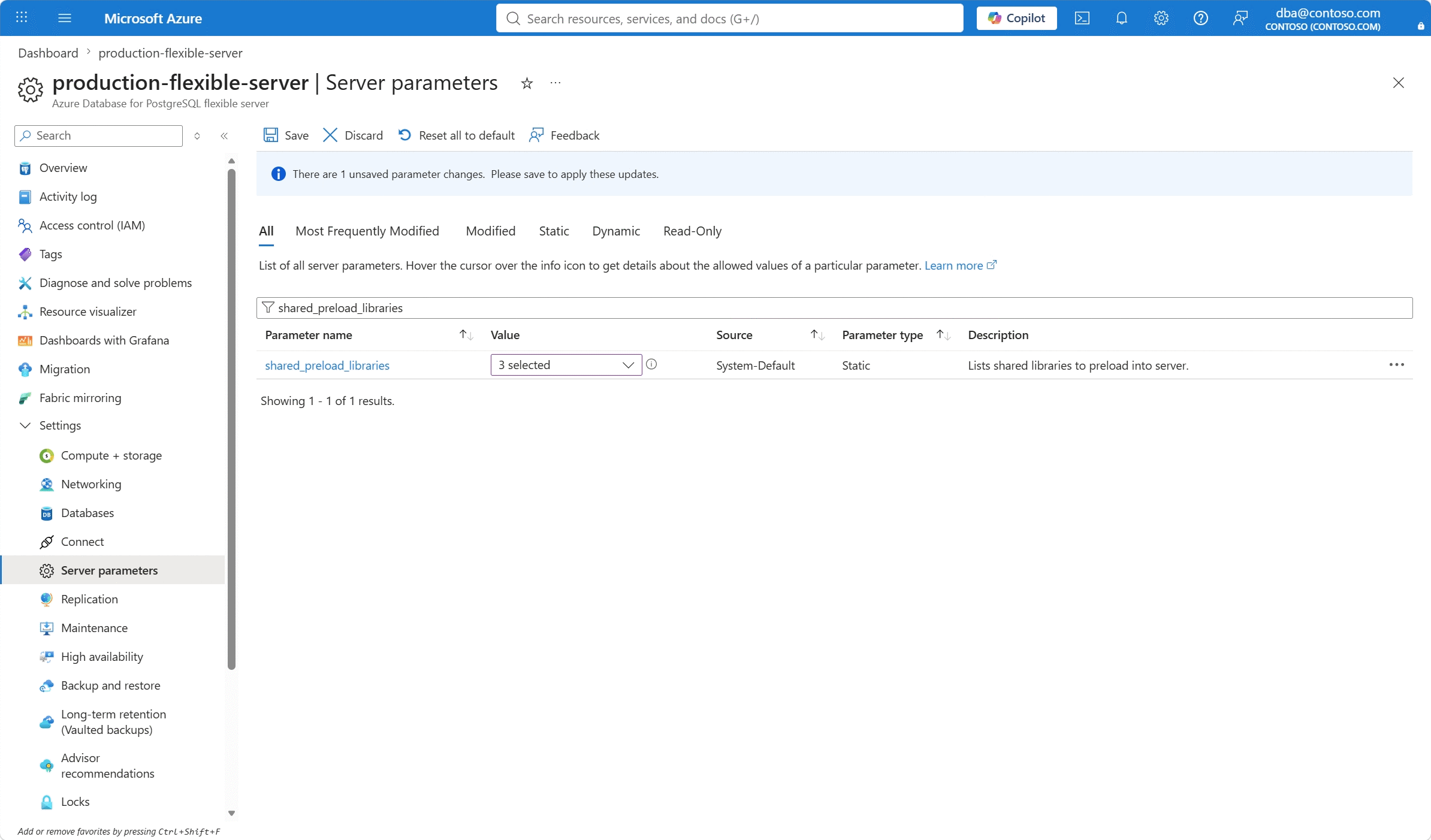1431x840 pixels.
Task: Focus the global search resources field
Action: (x=730, y=19)
